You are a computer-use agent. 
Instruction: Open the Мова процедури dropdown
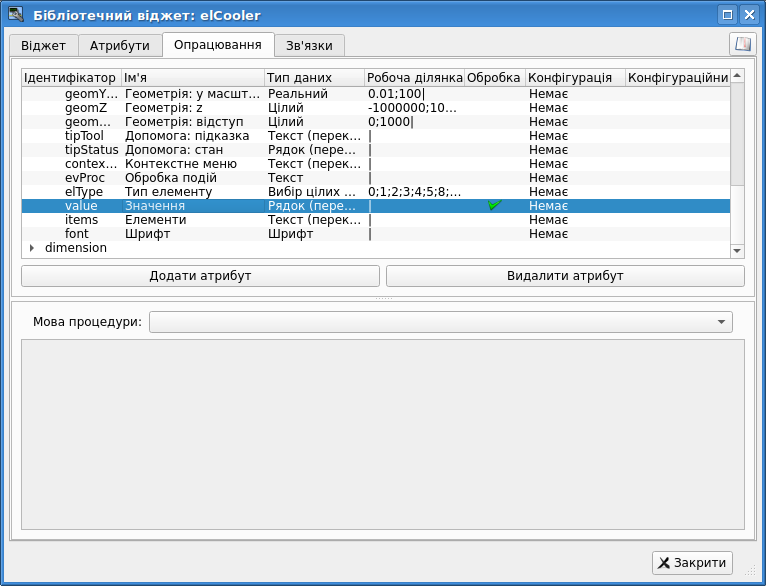pyautogui.click(x=440, y=322)
